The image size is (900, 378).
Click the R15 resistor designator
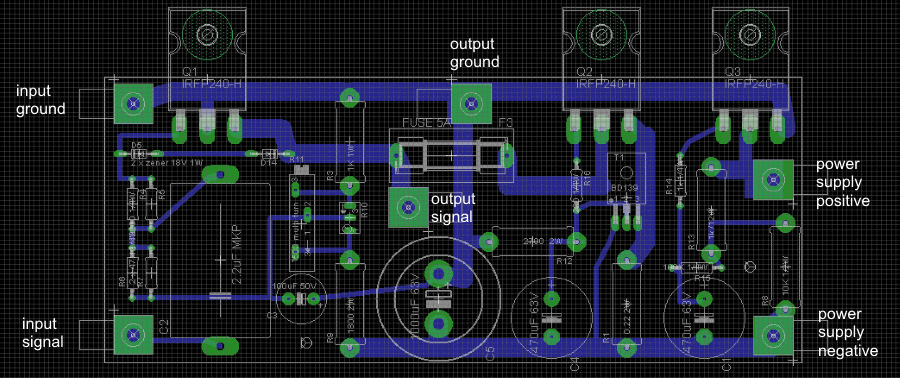[703, 278]
